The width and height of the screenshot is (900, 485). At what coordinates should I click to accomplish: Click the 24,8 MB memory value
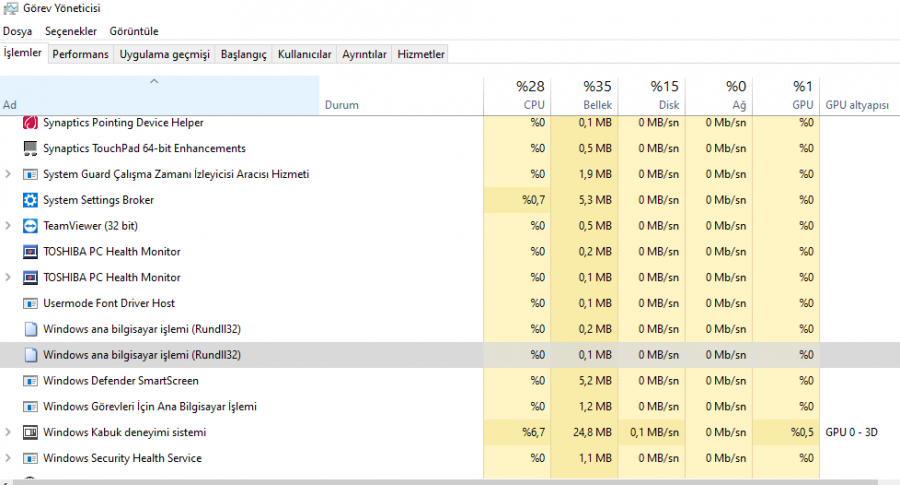tap(592, 432)
